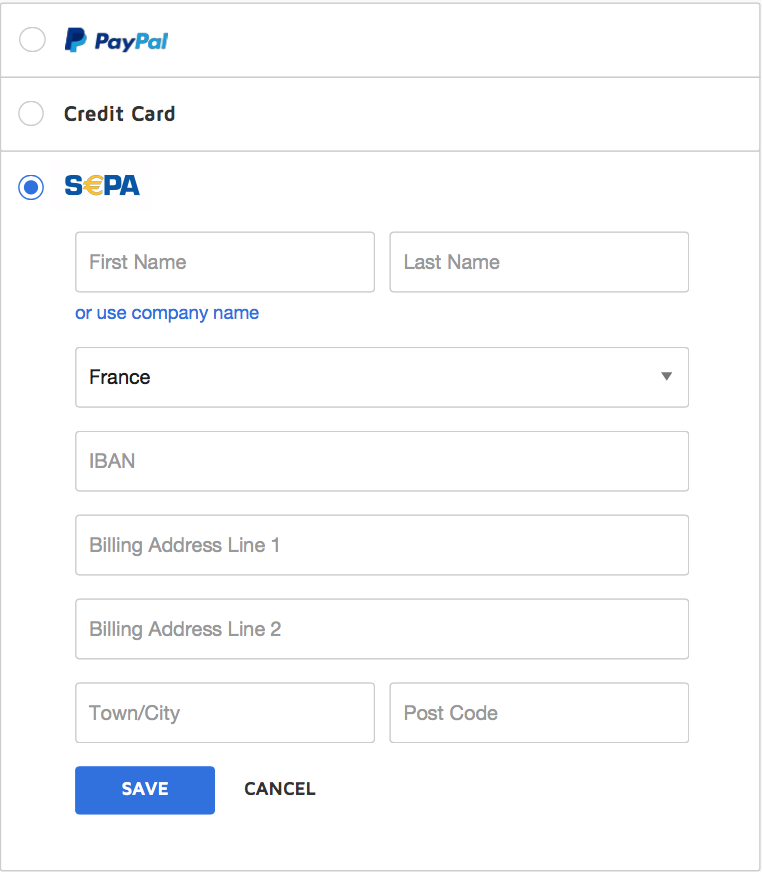The width and height of the screenshot is (762, 872).
Task: Open the country dropdown showing France
Action: (x=382, y=377)
